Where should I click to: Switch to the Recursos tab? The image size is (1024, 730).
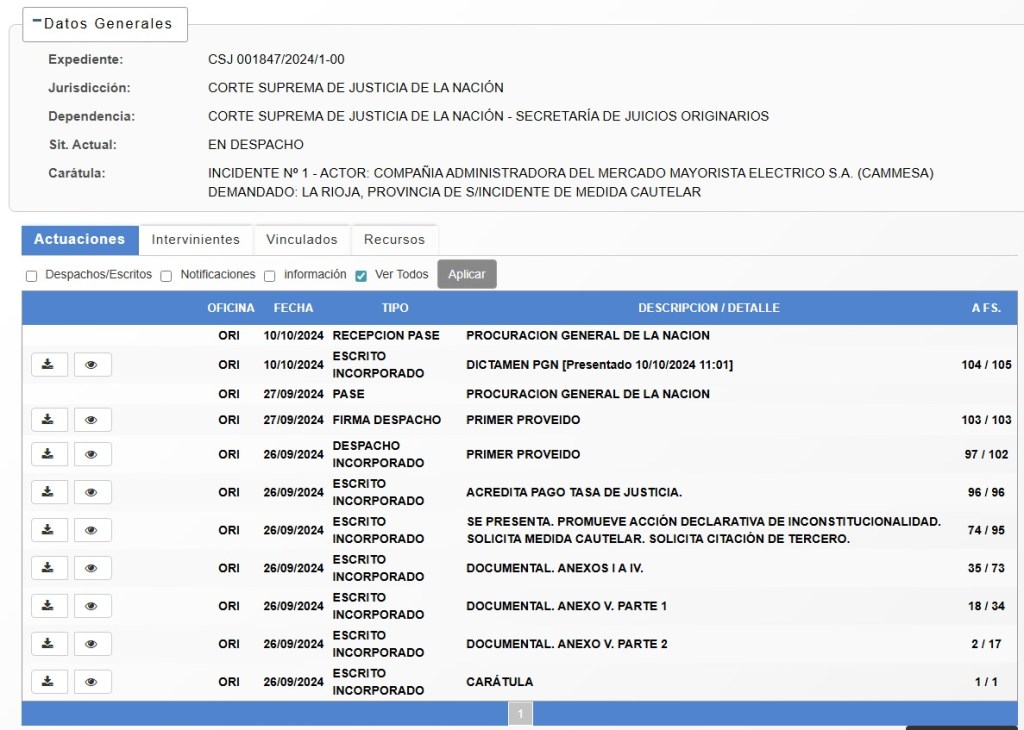coord(394,240)
